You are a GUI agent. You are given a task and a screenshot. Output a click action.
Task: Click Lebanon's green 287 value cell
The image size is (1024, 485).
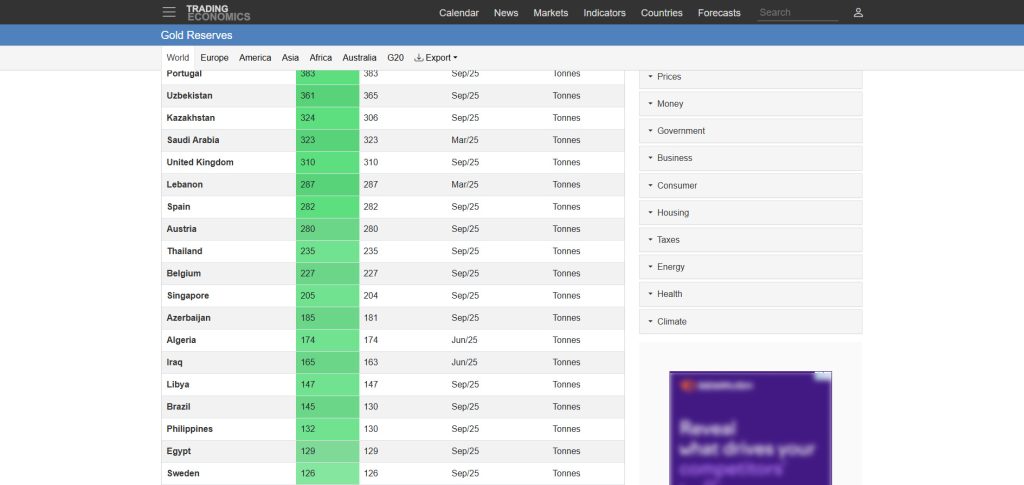click(x=327, y=185)
